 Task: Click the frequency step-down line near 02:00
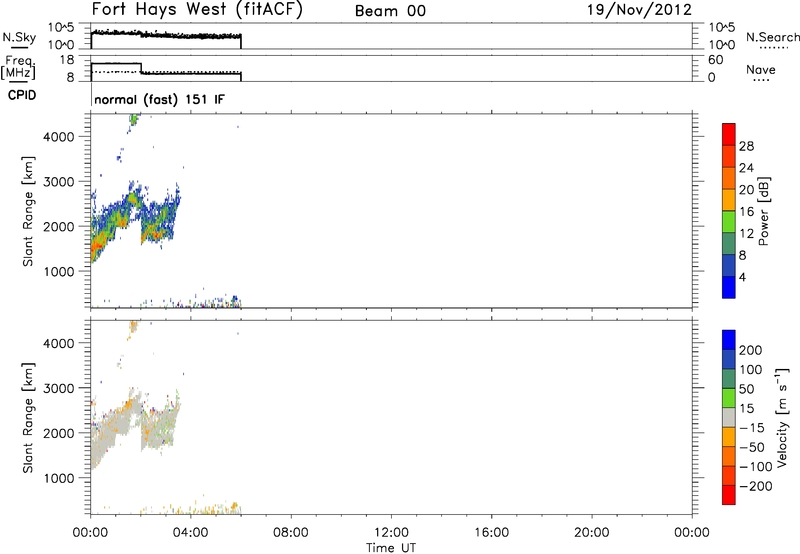click(x=141, y=68)
